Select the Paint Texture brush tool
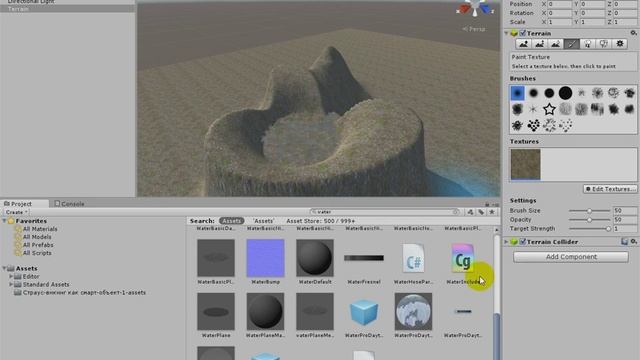This screenshot has width=640, height=360. pyautogui.click(x=571, y=44)
